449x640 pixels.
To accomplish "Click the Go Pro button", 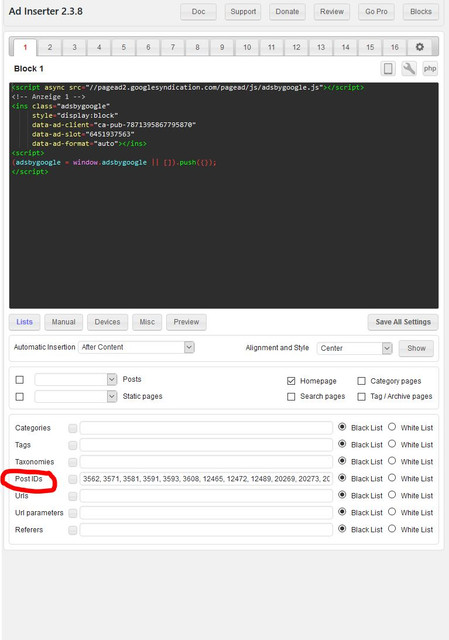I will pyautogui.click(x=376, y=12).
